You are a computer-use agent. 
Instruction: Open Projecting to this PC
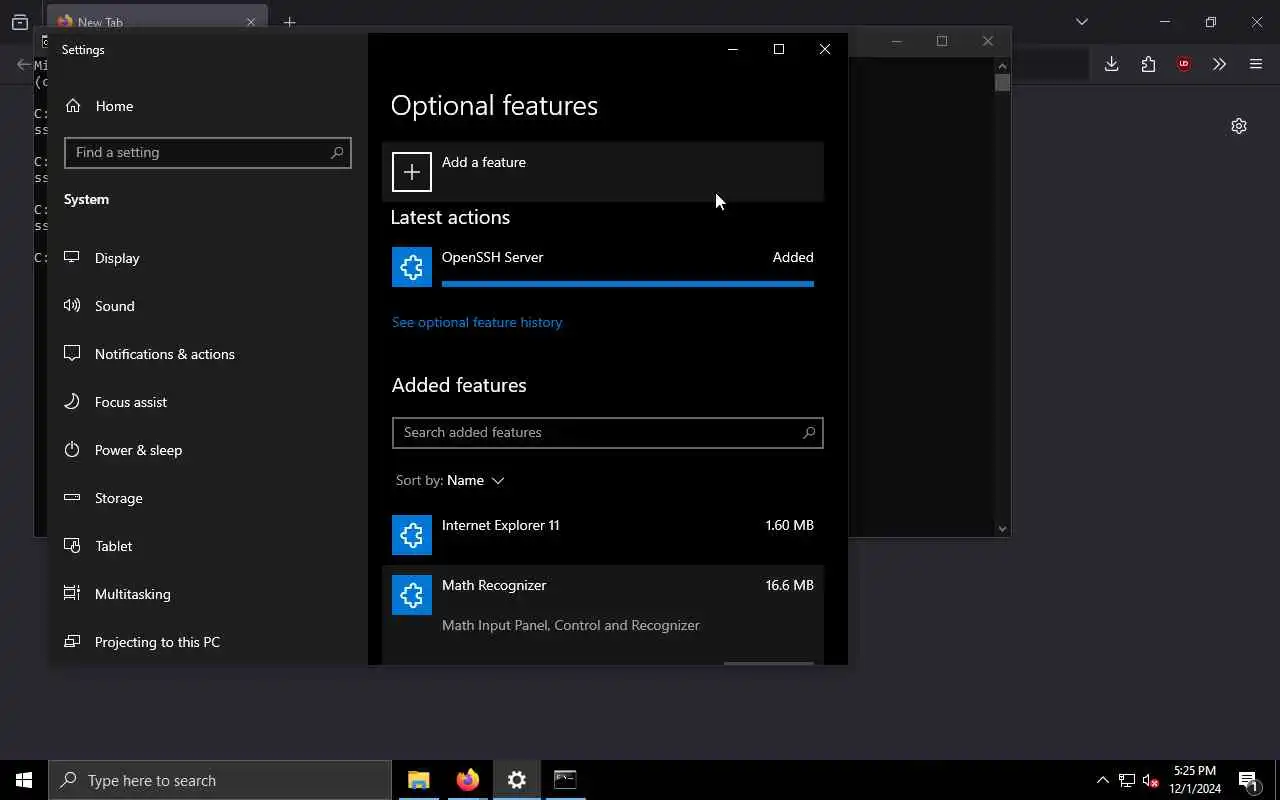207,642
